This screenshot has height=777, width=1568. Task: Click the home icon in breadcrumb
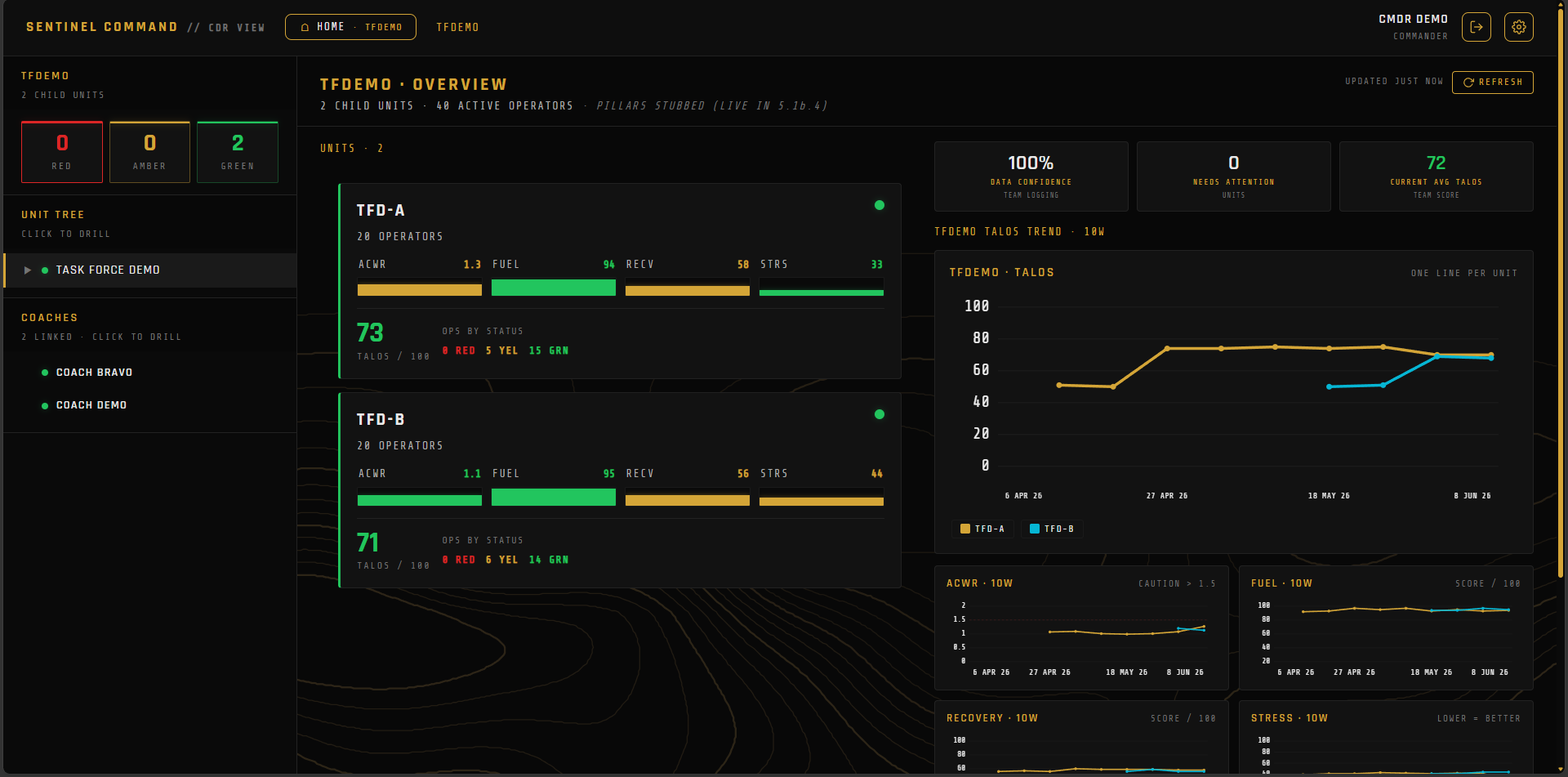tap(305, 27)
